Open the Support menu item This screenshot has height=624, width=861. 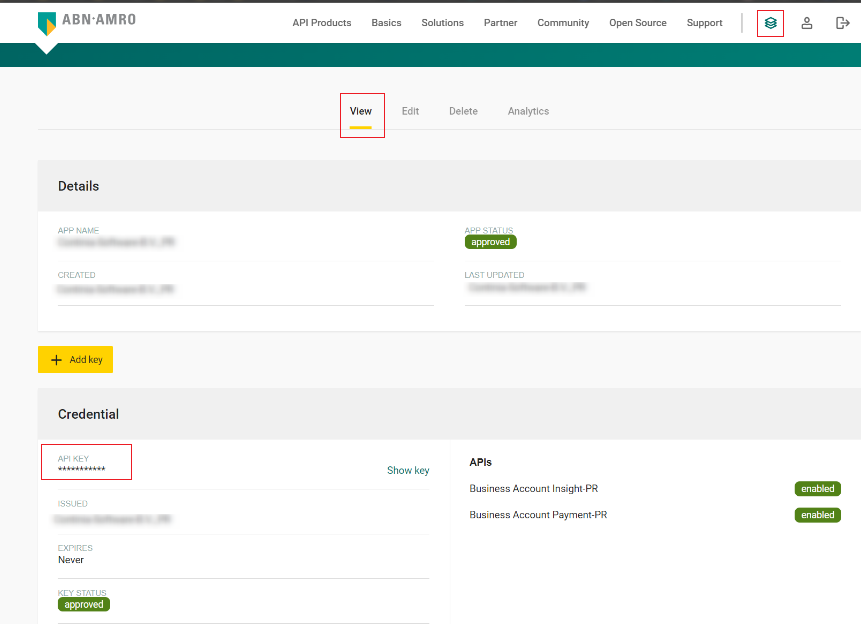704,22
